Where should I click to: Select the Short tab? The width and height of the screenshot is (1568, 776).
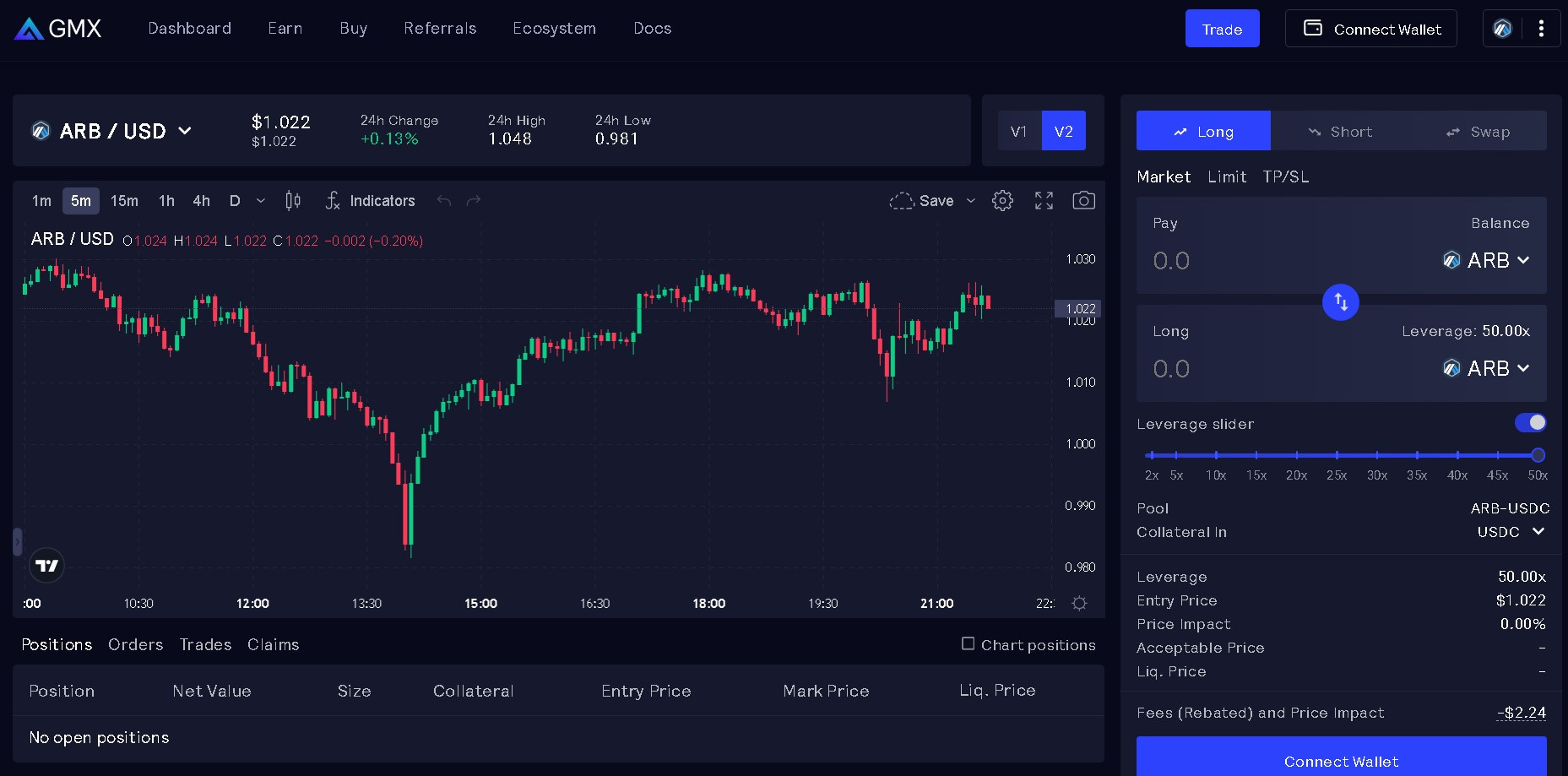[1340, 131]
